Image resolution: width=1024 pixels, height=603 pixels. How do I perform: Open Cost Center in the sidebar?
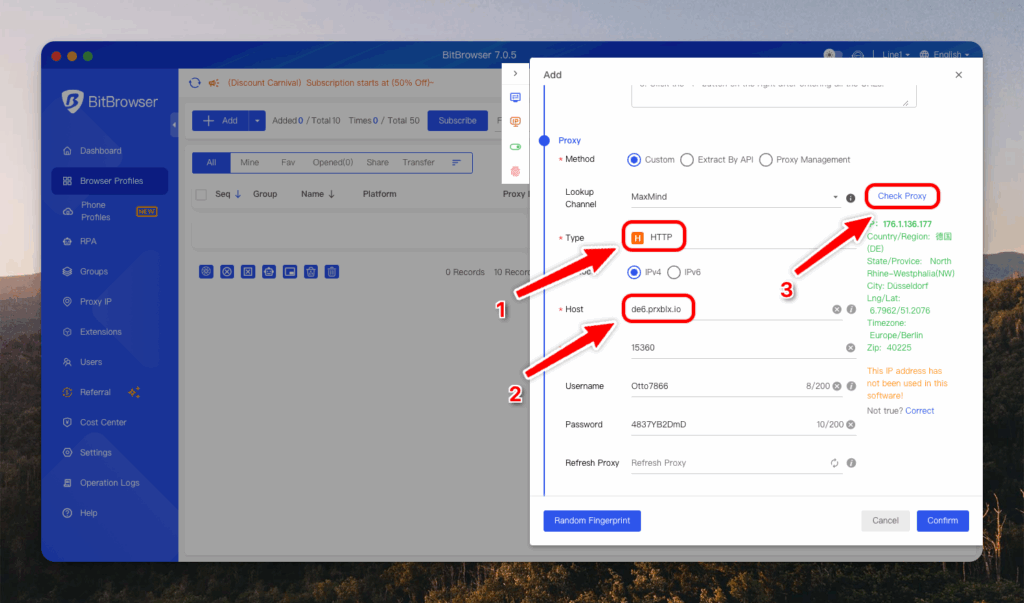click(110, 423)
